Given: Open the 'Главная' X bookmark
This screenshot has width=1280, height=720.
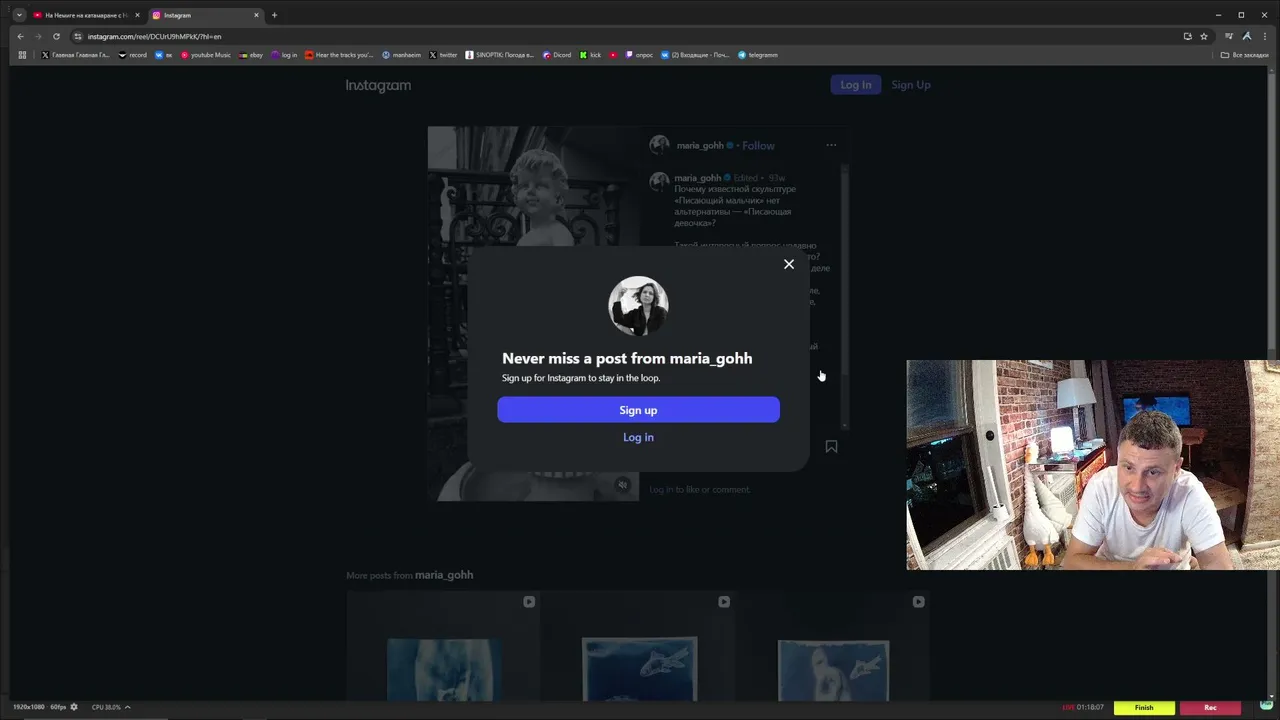Looking at the screenshot, I should pos(76,55).
